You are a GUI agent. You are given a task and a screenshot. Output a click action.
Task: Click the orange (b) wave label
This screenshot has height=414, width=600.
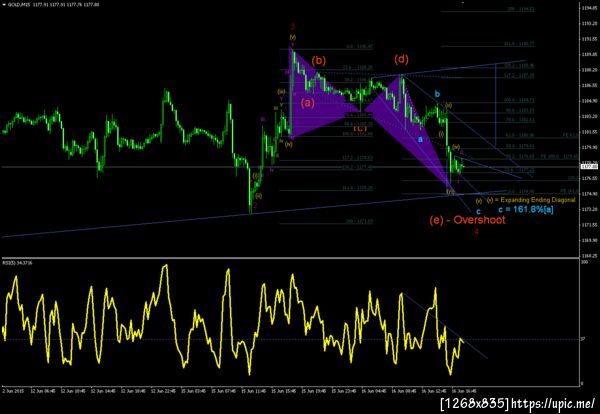318,60
